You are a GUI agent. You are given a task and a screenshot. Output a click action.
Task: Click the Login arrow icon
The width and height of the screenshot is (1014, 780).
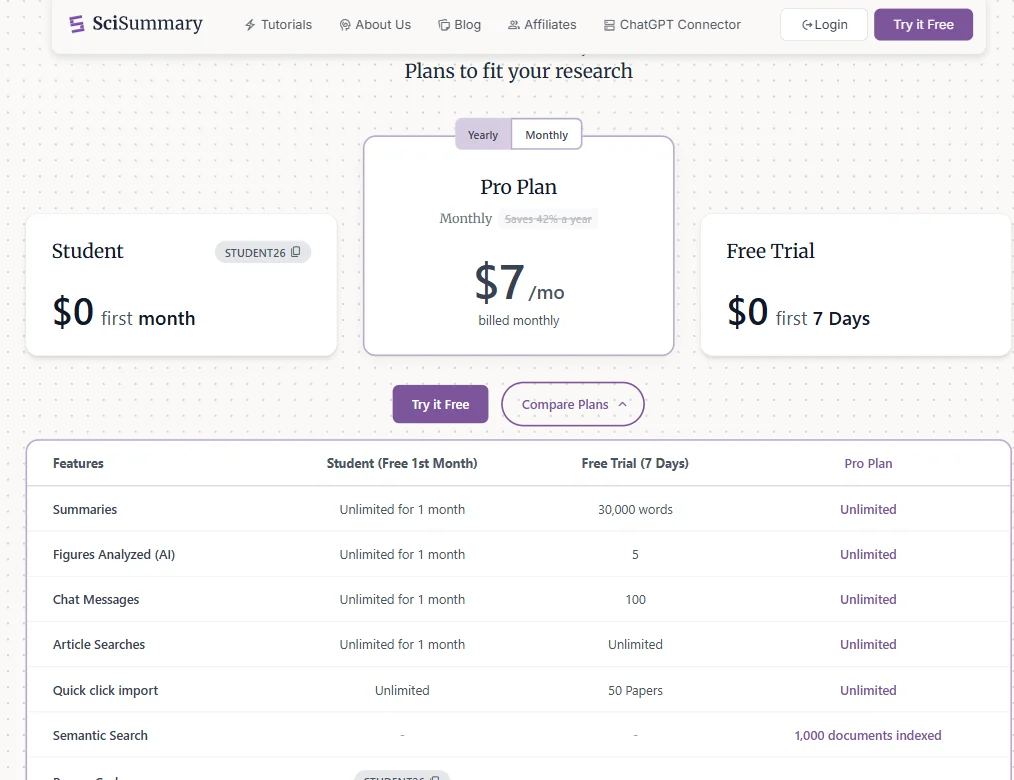click(x=807, y=25)
